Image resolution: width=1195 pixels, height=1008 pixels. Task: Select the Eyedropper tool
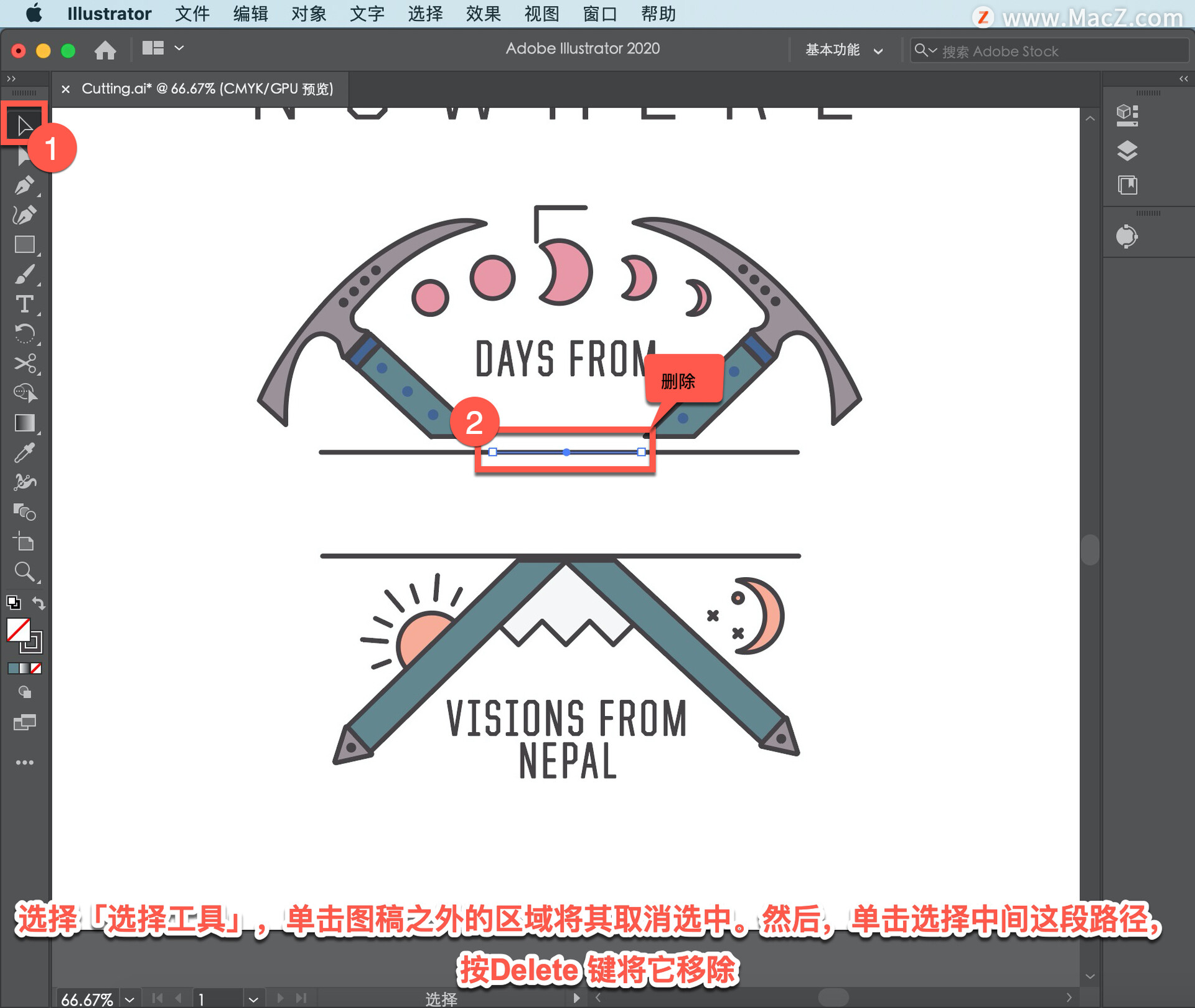pyautogui.click(x=24, y=453)
